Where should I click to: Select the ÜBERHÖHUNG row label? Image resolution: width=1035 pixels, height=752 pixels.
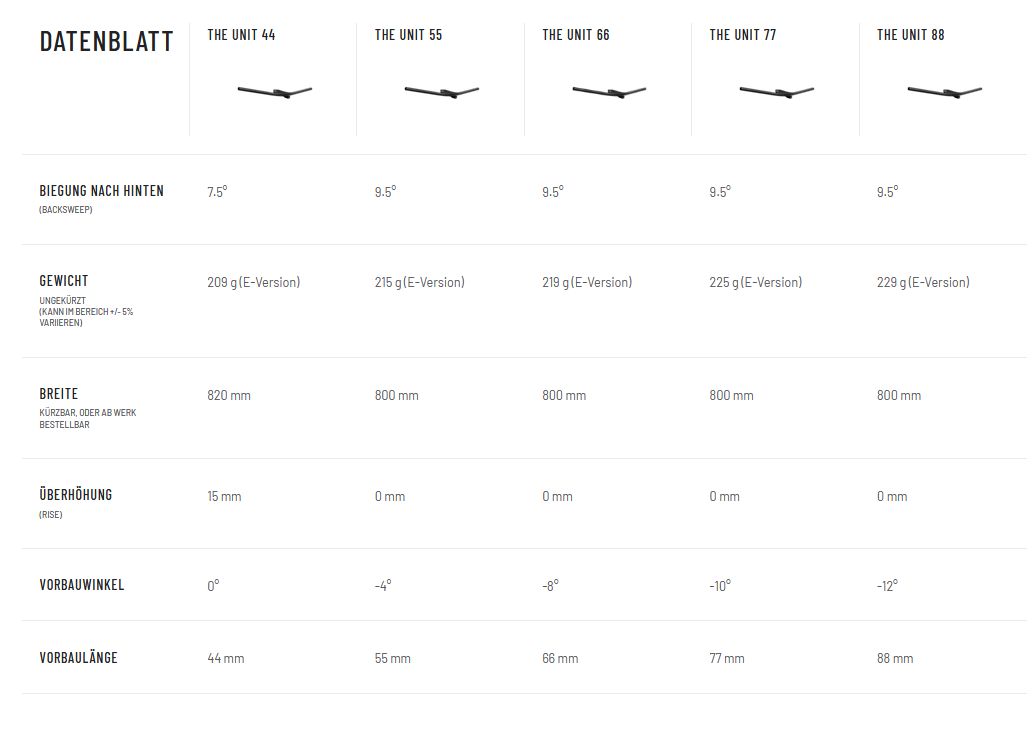click(75, 495)
